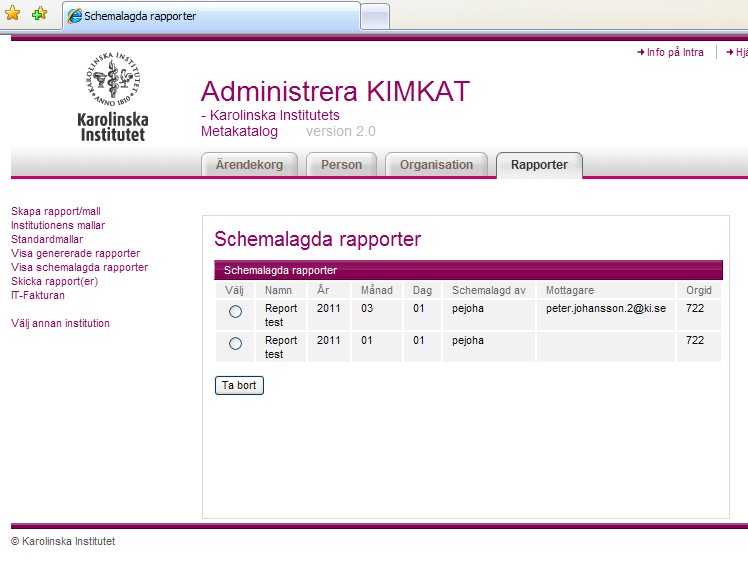Open the Ärendekorg tab
This screenshot has height=571, width=748.
pos(249,165)
